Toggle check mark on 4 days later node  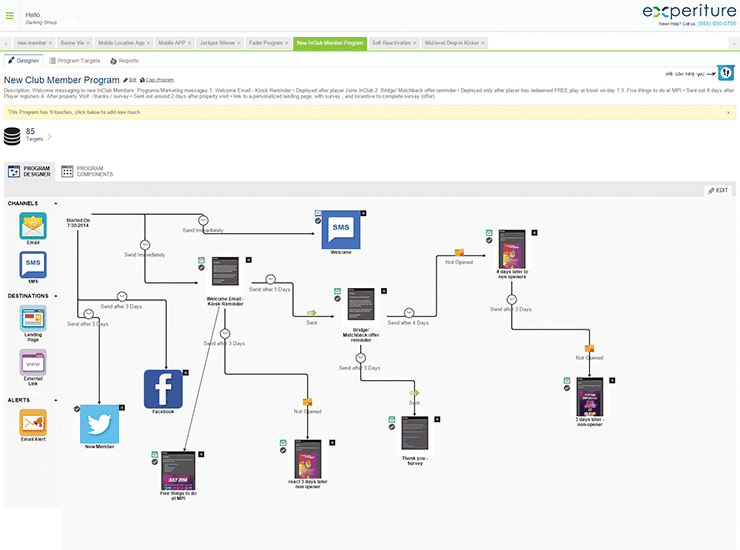tap(489, 240)
